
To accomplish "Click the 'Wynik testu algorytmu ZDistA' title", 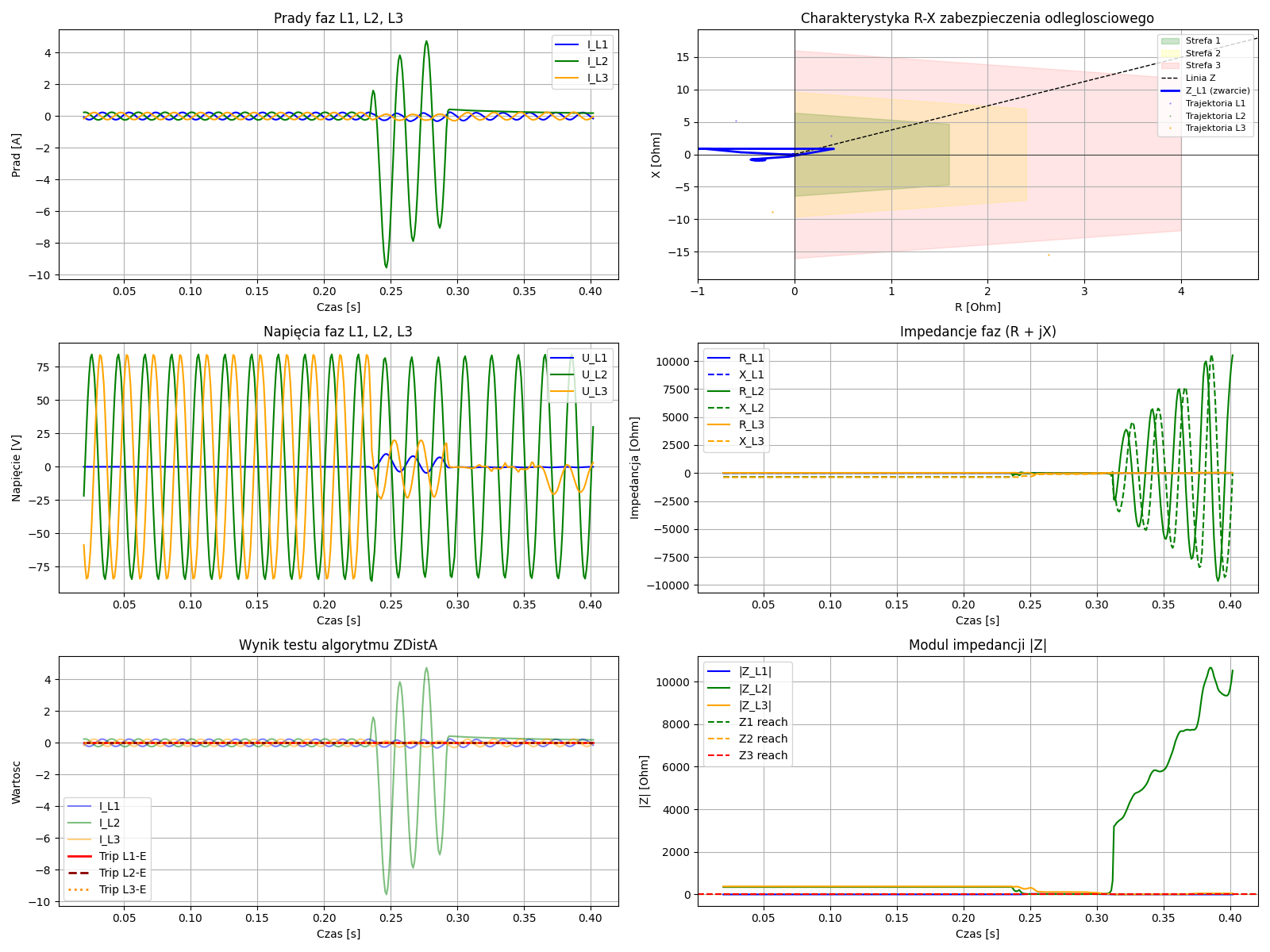I will pos(338,645).
